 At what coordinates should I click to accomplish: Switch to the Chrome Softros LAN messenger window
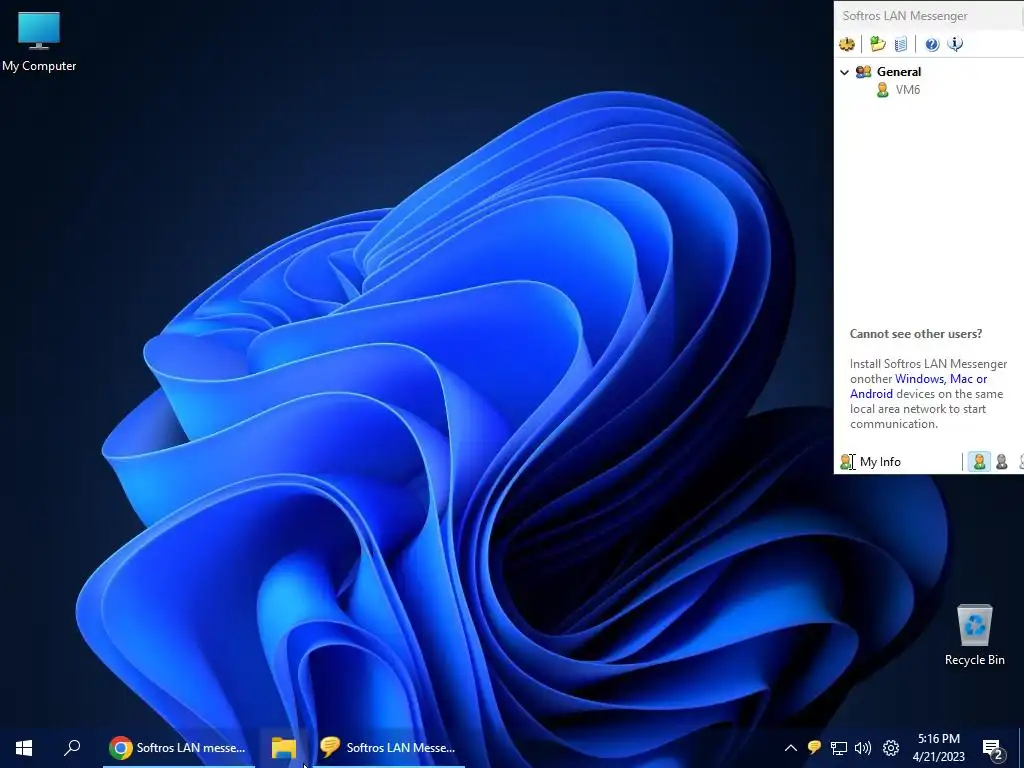click(179, 748)
